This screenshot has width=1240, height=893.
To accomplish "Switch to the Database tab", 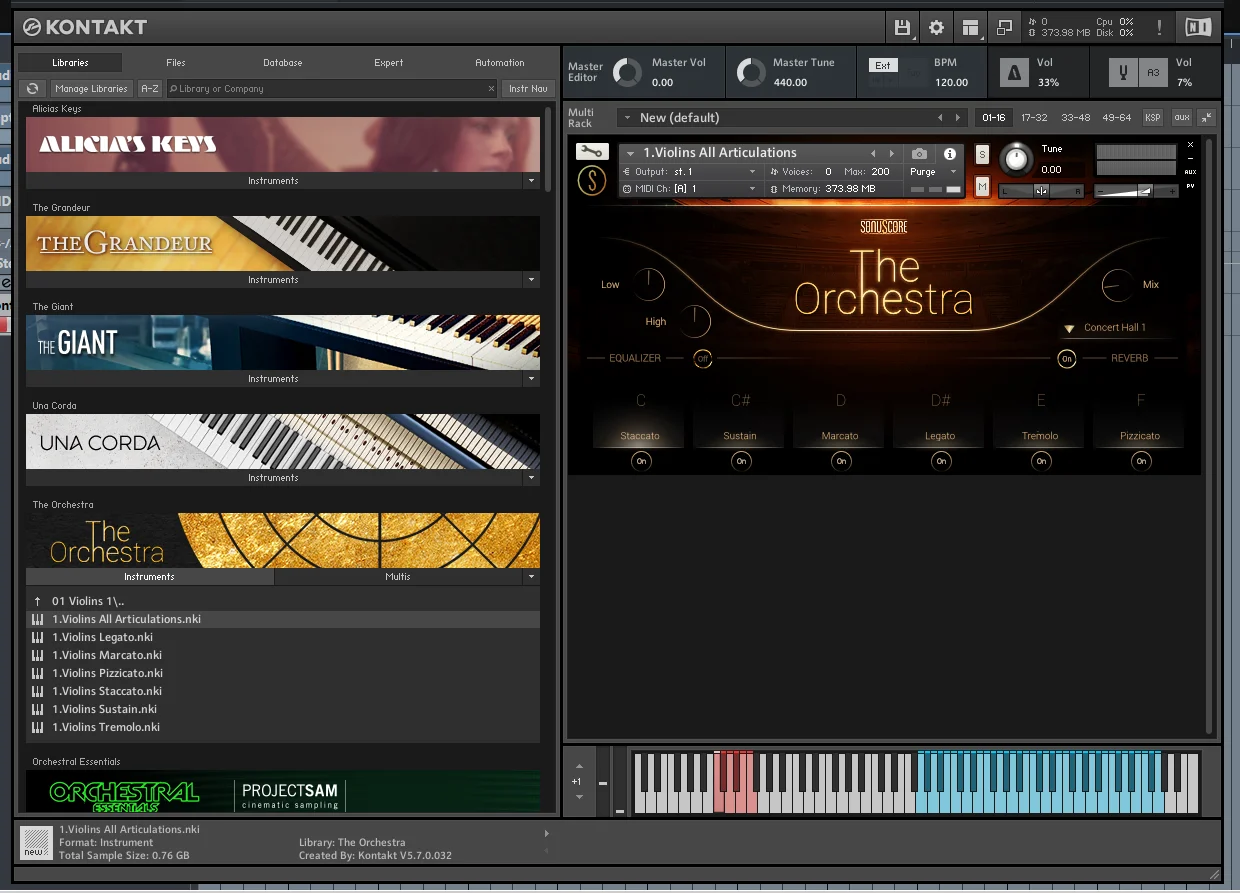I will click(283, 62).
